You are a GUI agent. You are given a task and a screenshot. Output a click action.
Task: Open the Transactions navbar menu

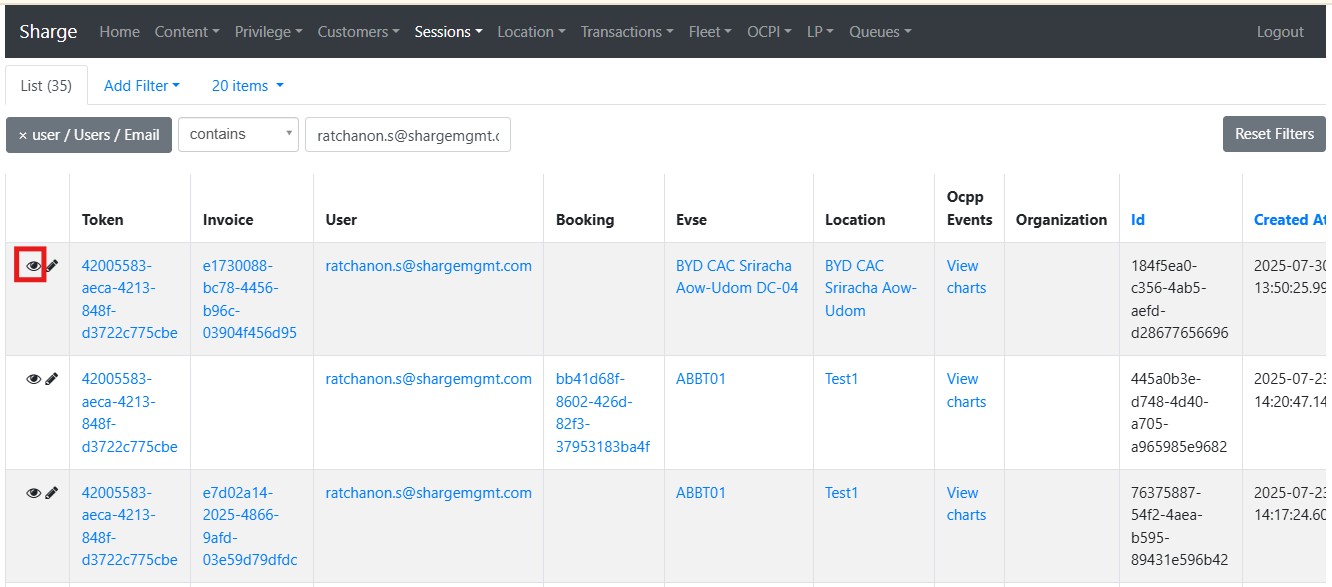tap(627, 32)
